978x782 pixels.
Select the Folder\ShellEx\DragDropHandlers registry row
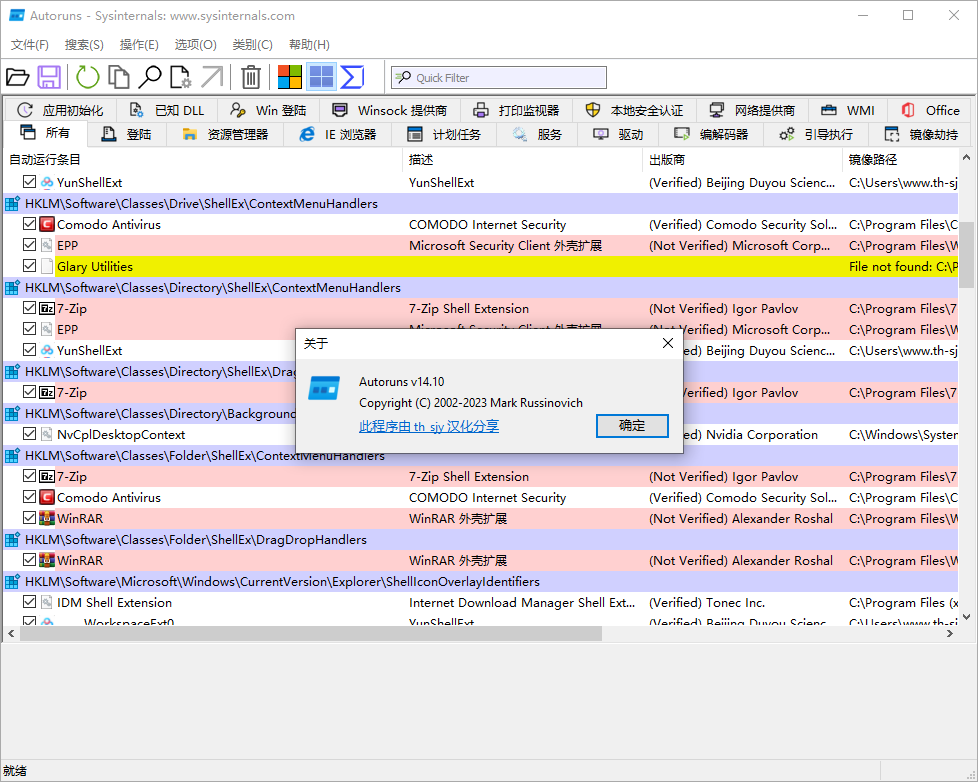(x=480, y=539)
